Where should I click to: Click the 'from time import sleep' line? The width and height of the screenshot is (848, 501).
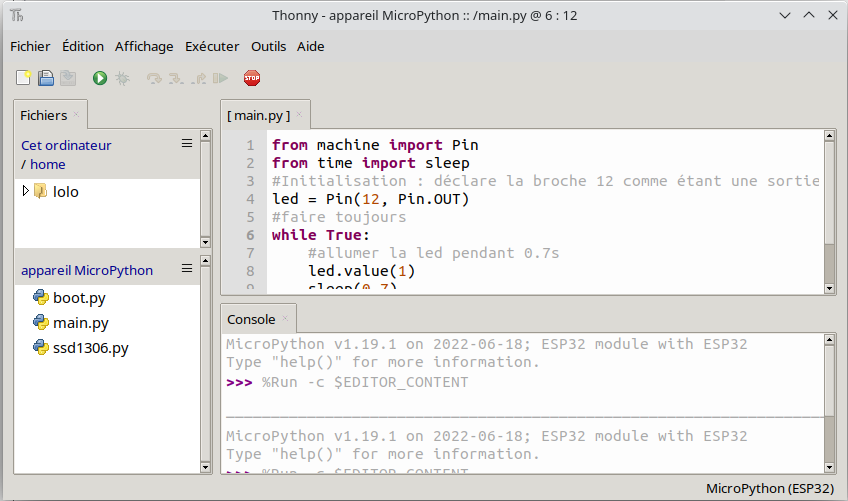370,163
